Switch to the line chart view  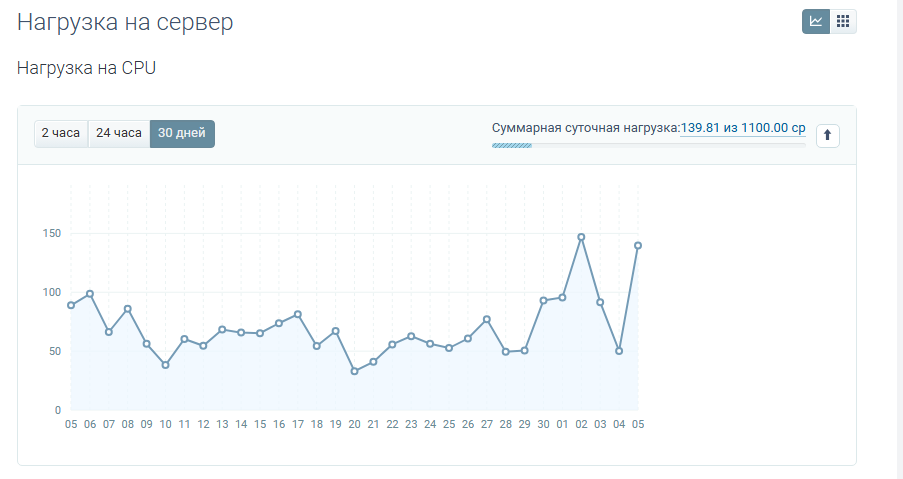pos(816,21)
